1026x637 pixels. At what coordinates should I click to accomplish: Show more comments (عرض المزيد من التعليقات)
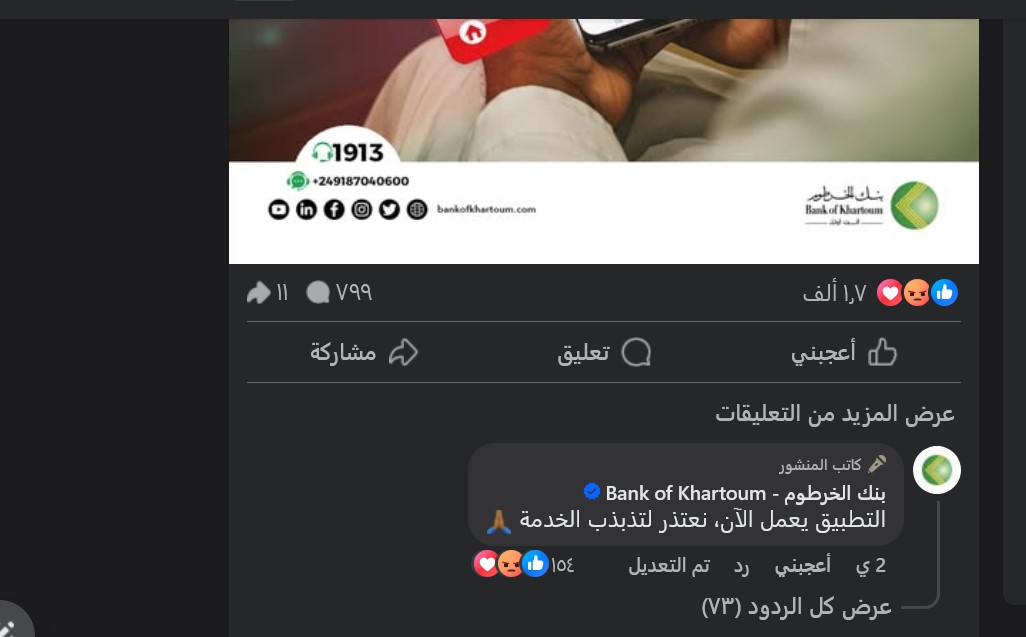click(x=835, y=413)
